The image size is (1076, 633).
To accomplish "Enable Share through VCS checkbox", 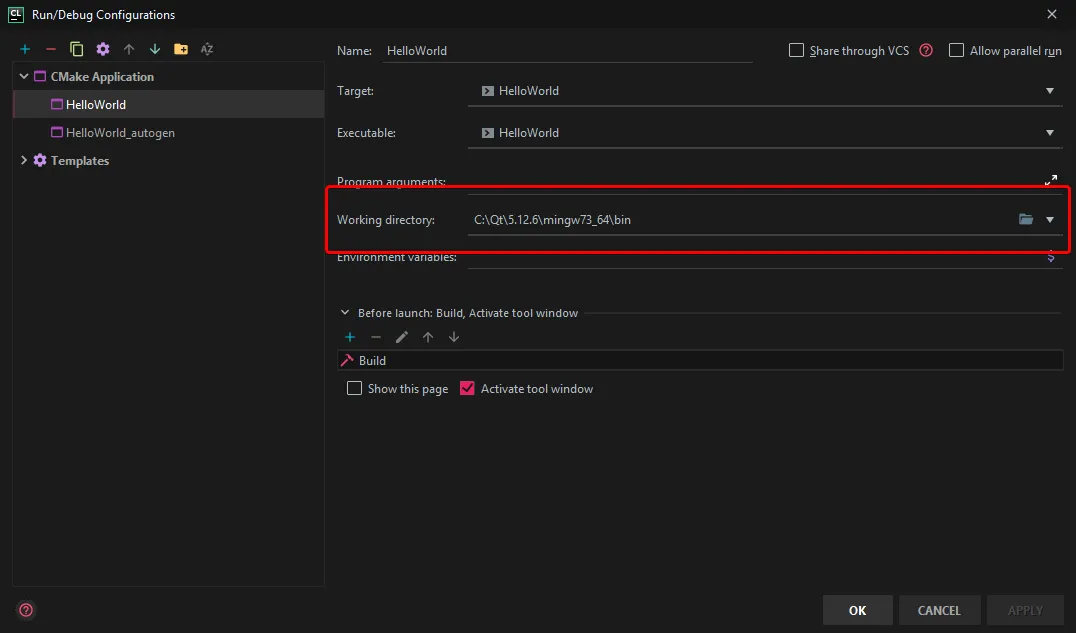I will 797,50.
